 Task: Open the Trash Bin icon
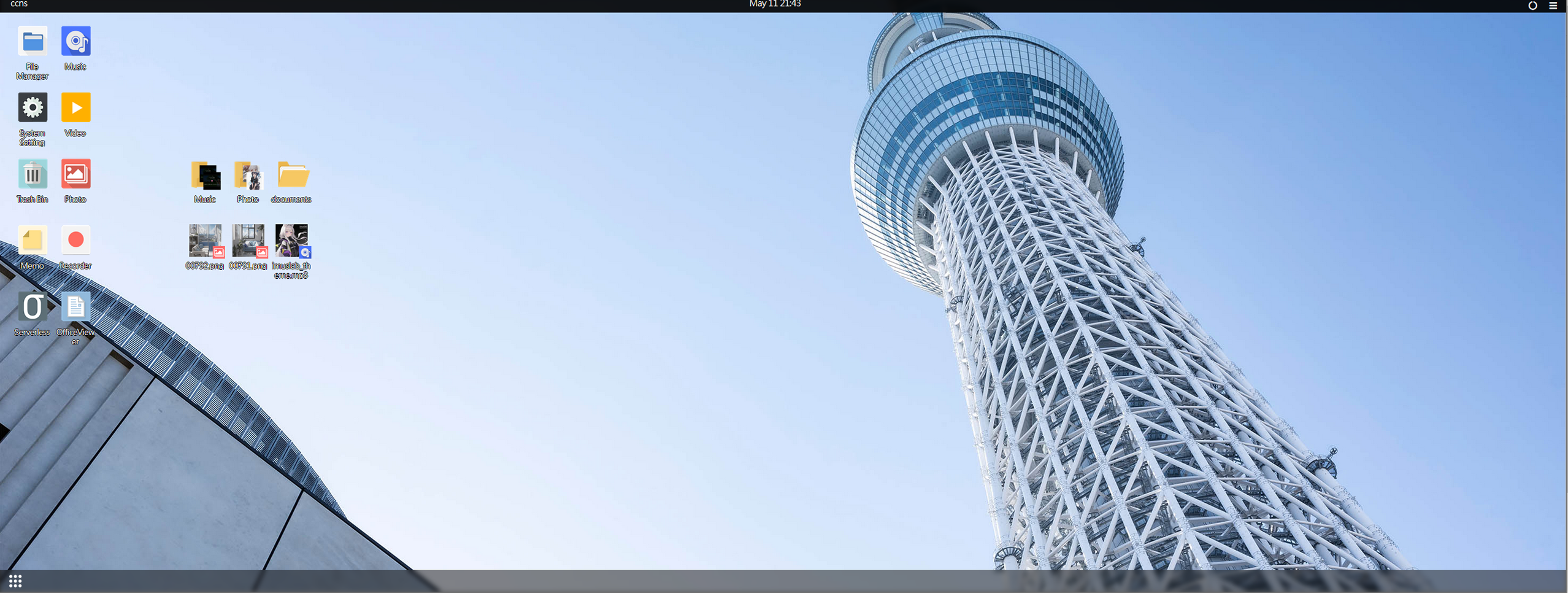(33, 175)
